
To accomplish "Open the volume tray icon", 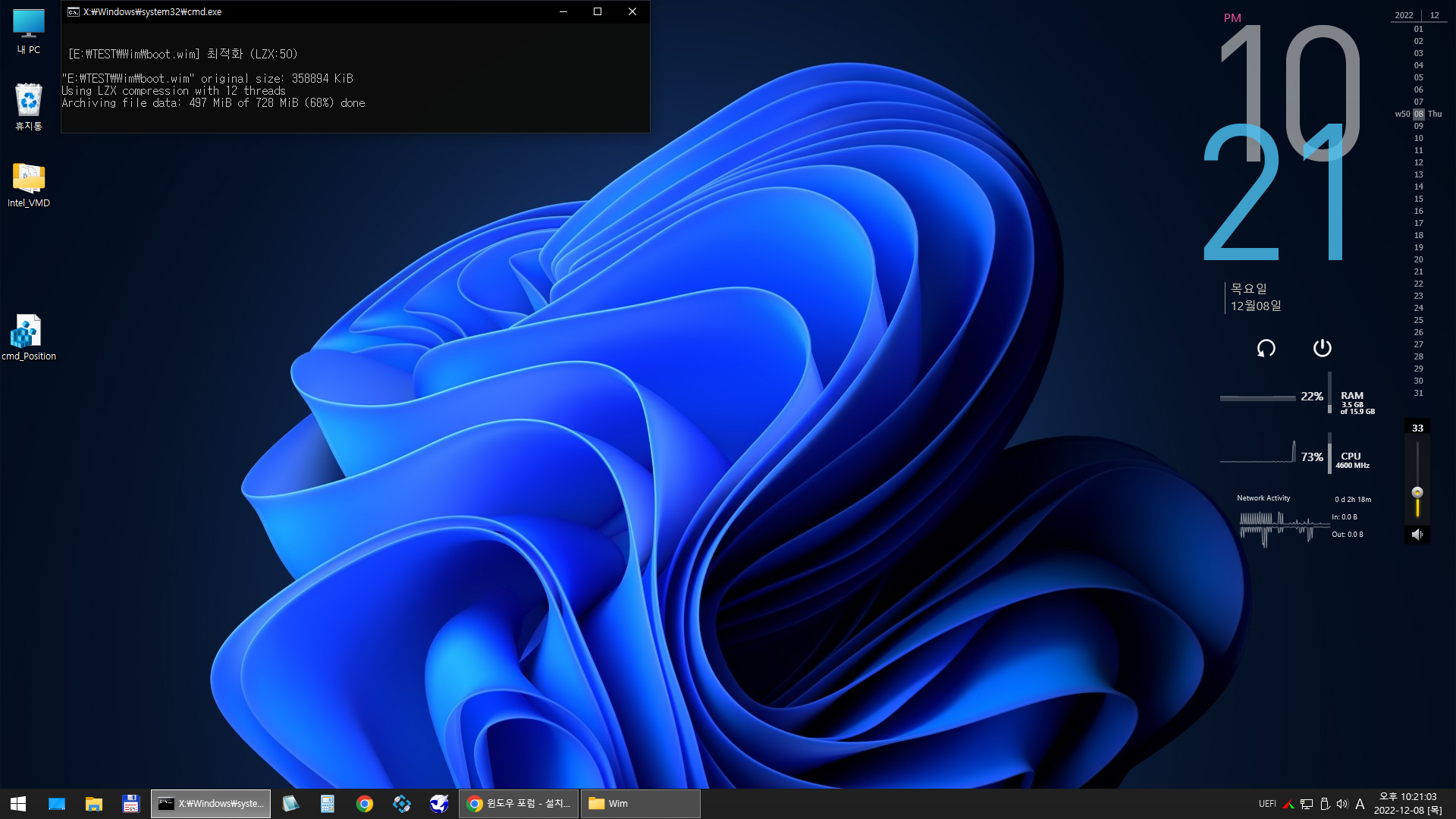I will point(1342,804).
